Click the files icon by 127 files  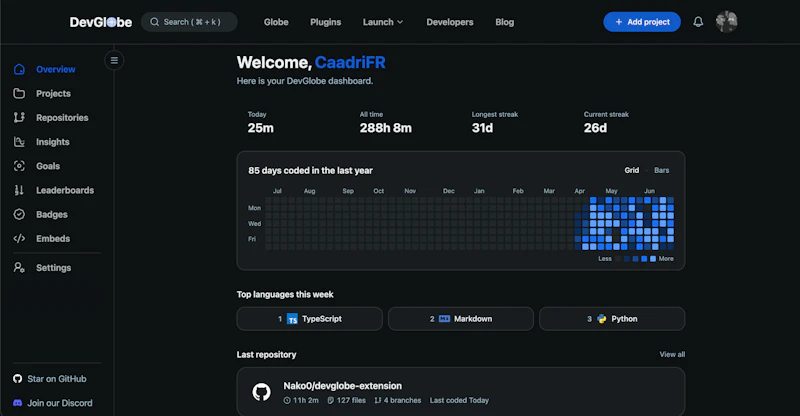coord(330,400)
